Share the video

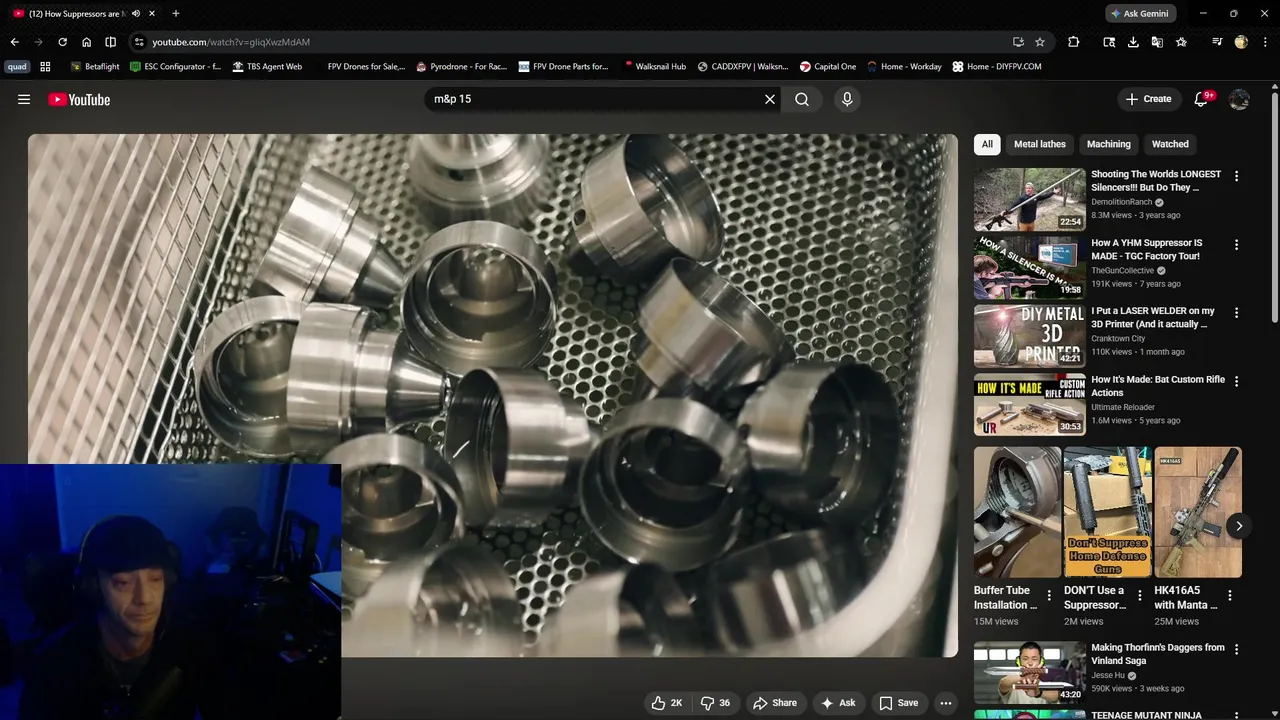[x=775, y=703]
